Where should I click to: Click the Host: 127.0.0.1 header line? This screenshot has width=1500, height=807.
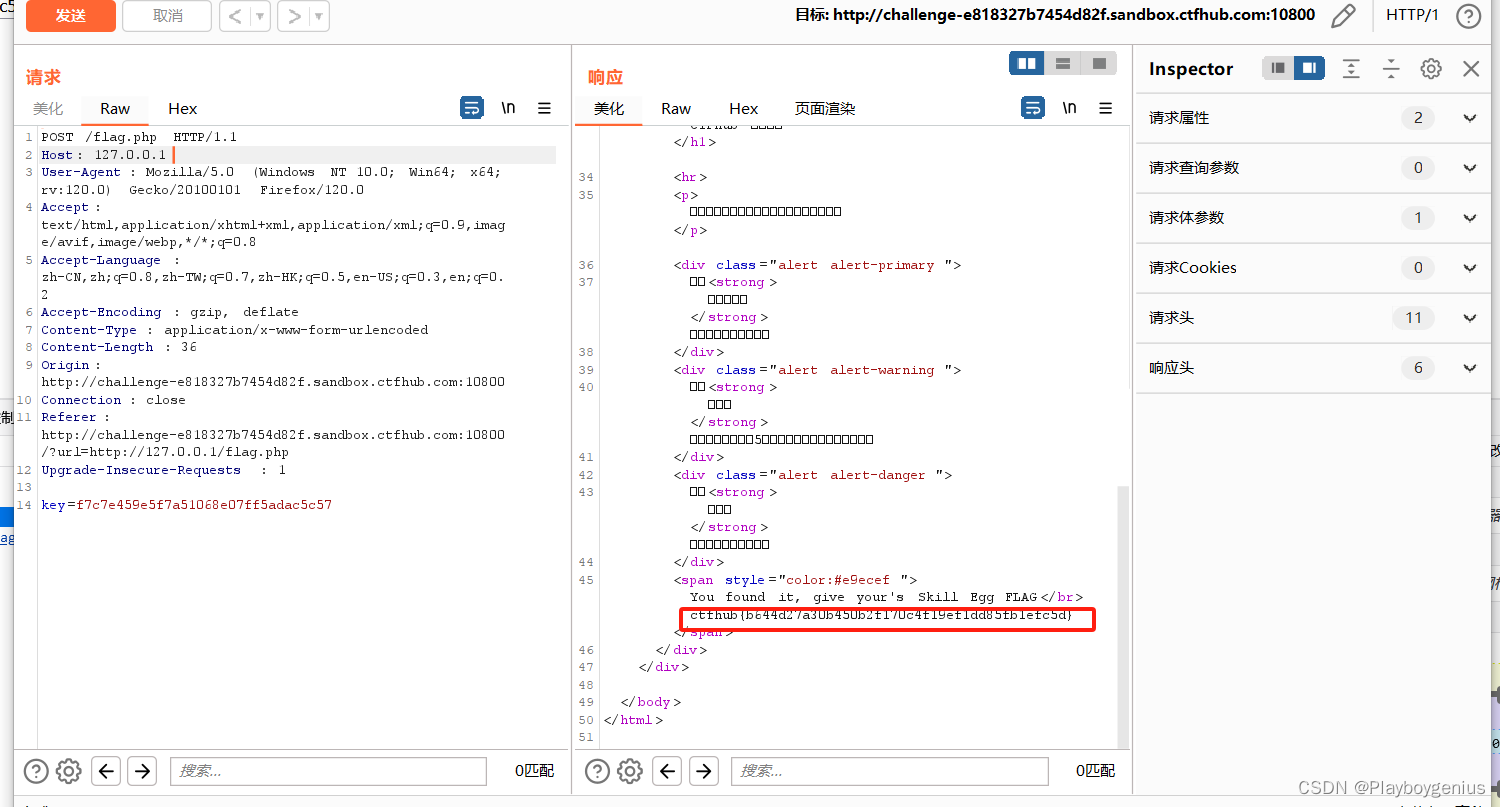coord(104,155)
